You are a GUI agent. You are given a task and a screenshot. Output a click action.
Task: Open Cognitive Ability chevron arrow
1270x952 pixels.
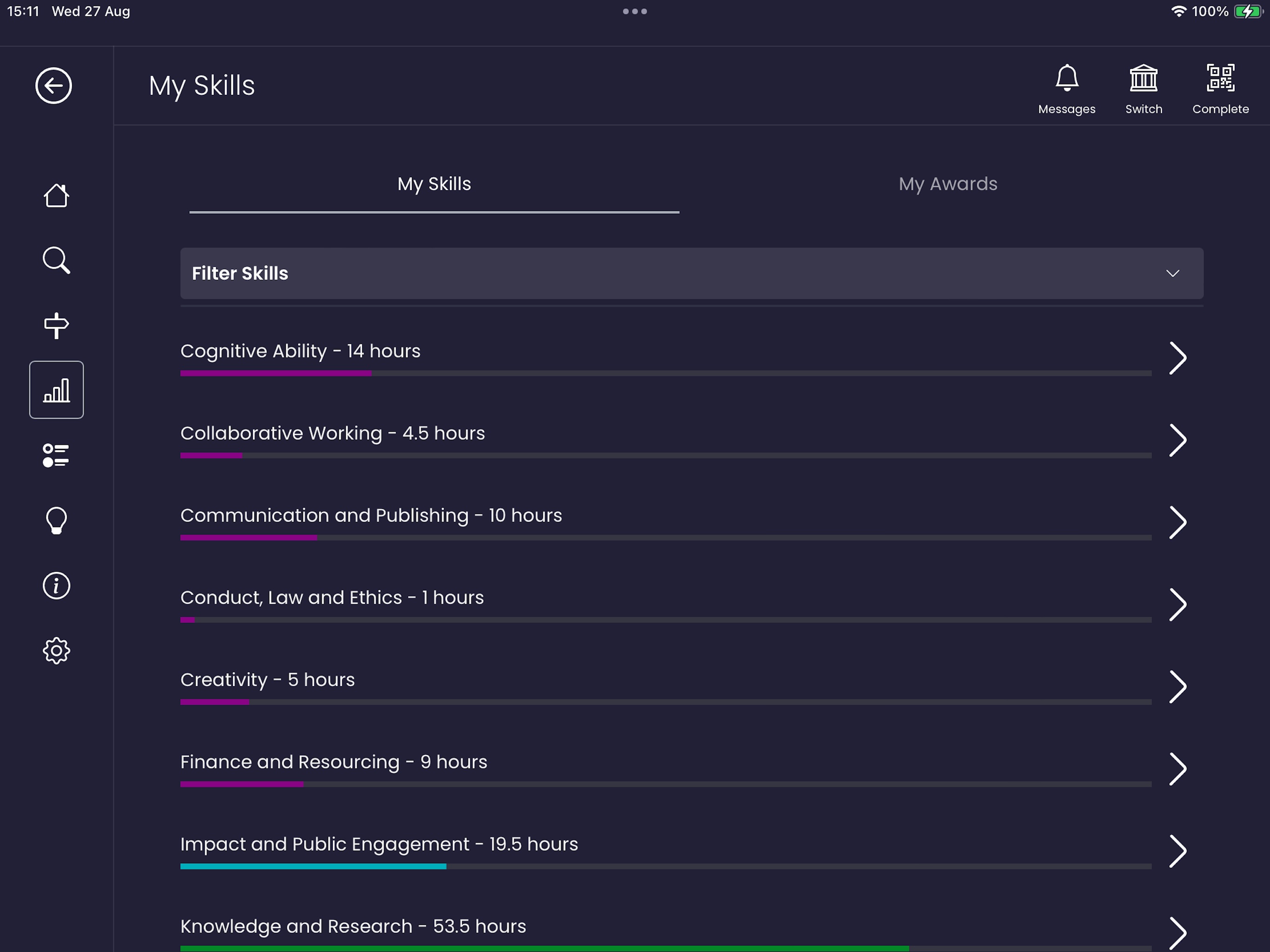coord(1178,358)
